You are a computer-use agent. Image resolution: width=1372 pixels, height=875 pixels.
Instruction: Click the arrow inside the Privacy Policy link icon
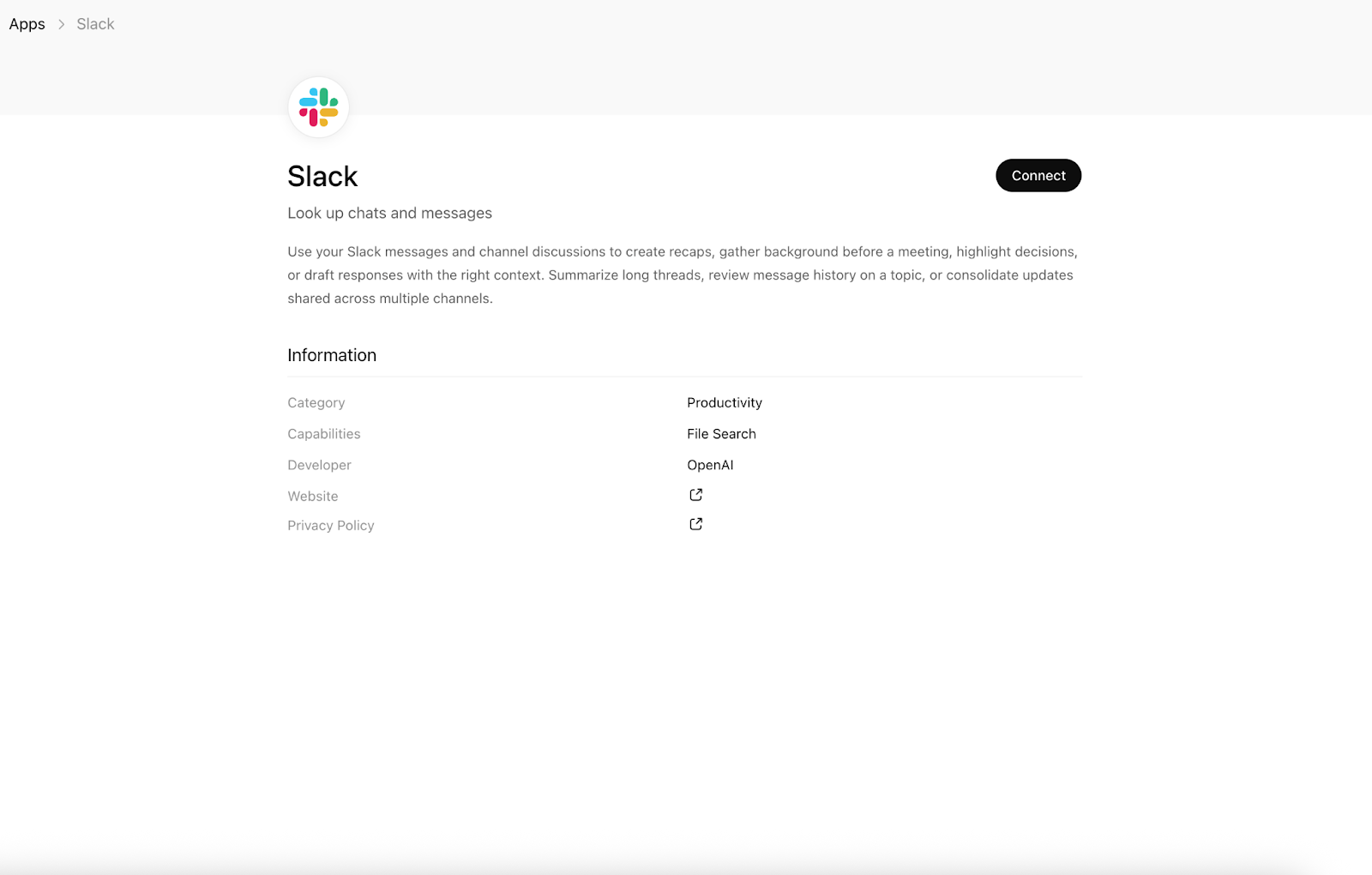click(x=697, y=522)
